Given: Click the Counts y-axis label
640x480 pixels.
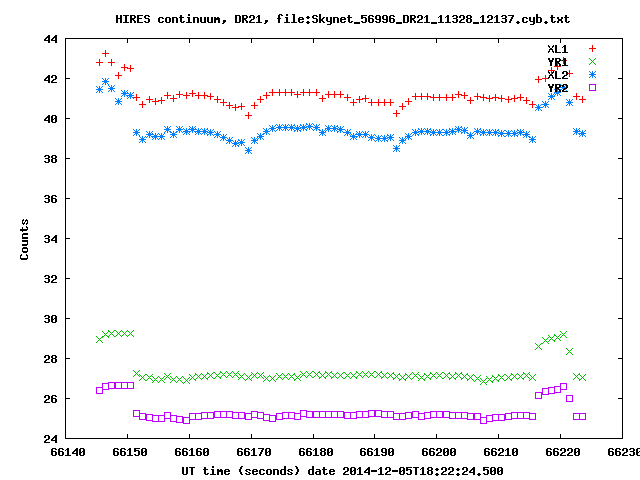Looking at the screenshot, I should 24,239.
